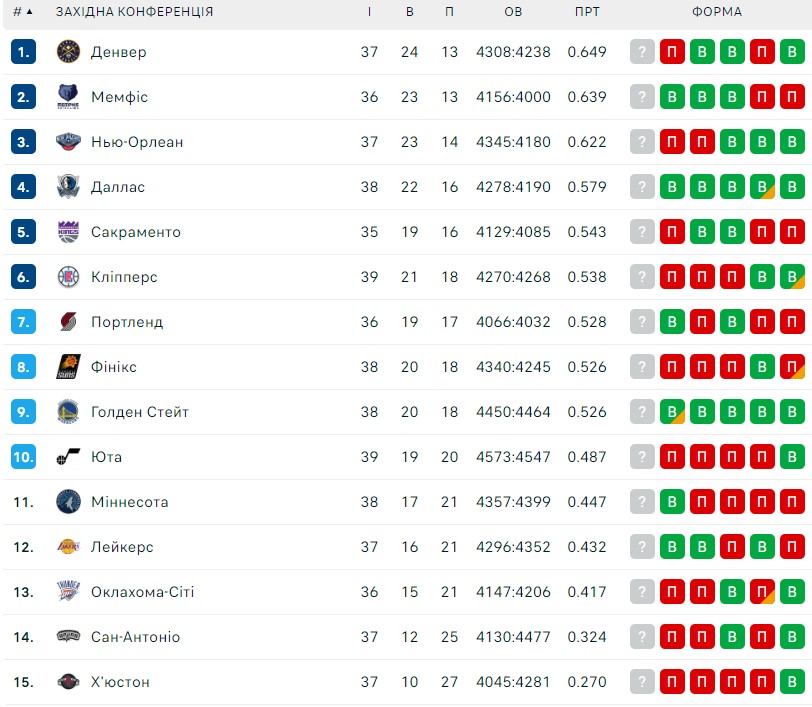
Task: Open the Оклахома-Сіті team link
Action: pos(142,592)
